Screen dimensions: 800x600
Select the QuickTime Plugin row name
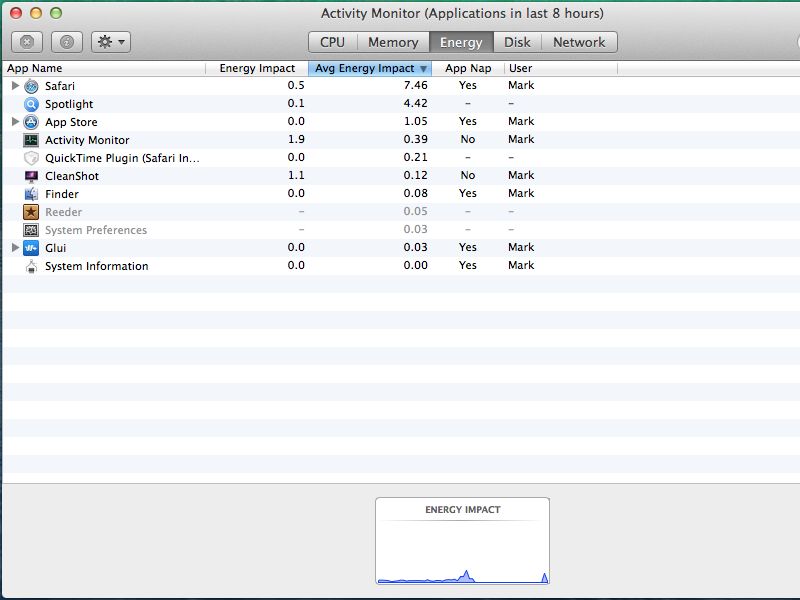(122, 158)
